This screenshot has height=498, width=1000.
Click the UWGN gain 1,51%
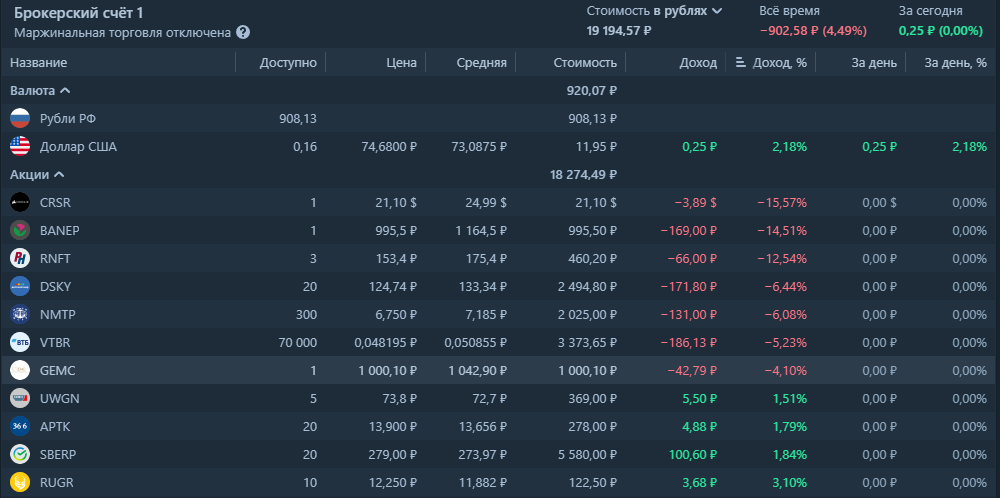(788, 399)
